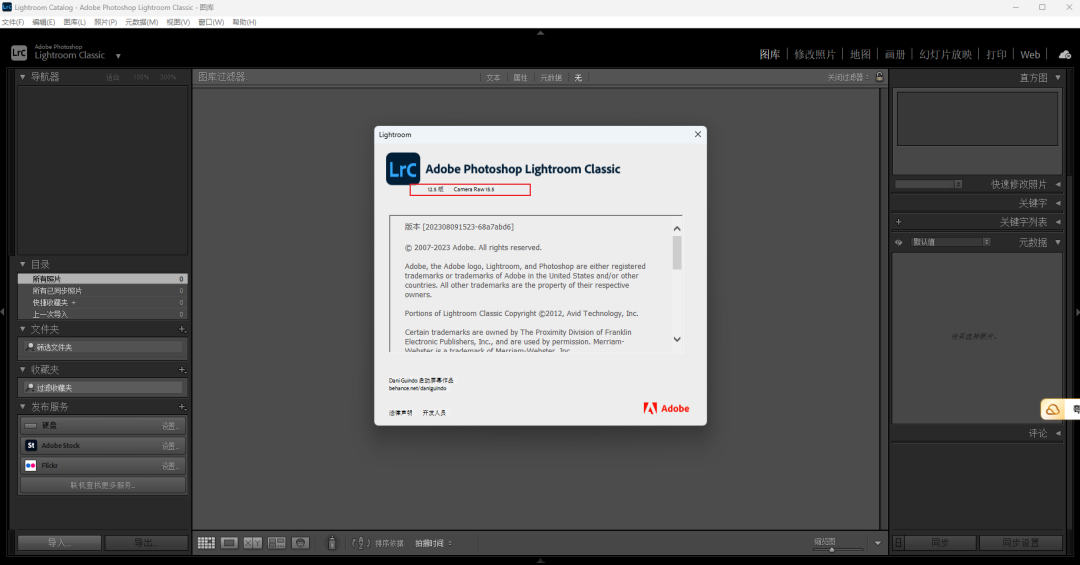Open the 编辑(E) menu
The width and height of the screenshot is (1080, 565).
(43, 22)
